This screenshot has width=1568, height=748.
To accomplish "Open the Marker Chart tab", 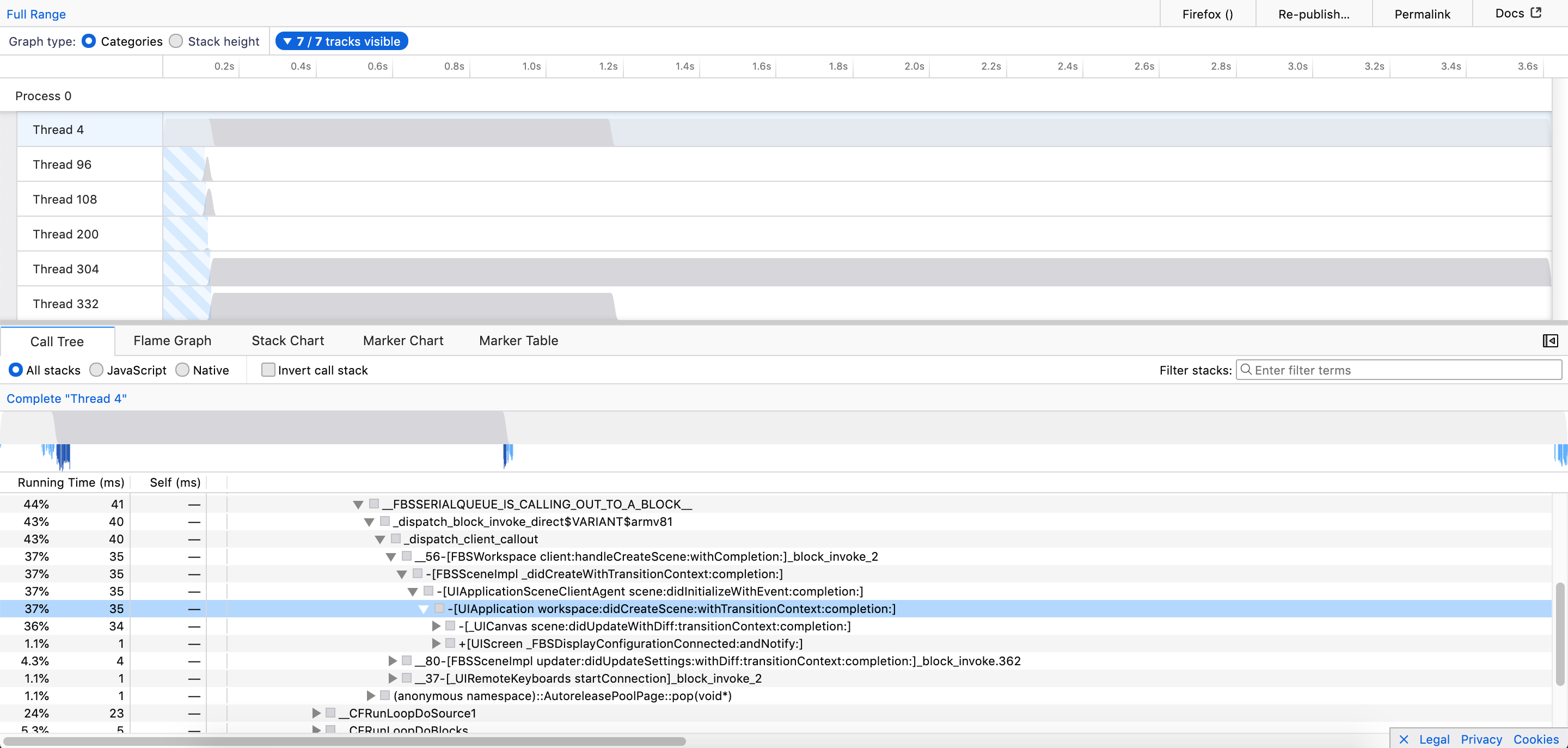I will click(403, 341).
